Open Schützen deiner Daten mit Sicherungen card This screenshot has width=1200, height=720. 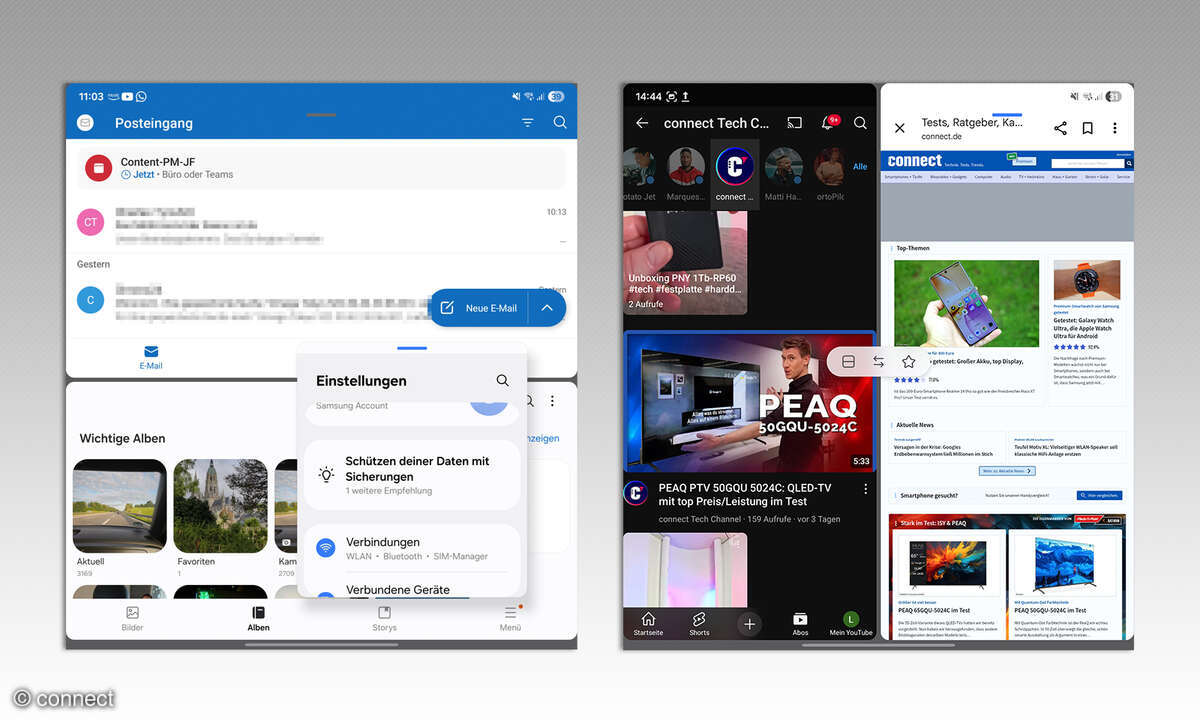pyautogui.click(x=412, y=475)
